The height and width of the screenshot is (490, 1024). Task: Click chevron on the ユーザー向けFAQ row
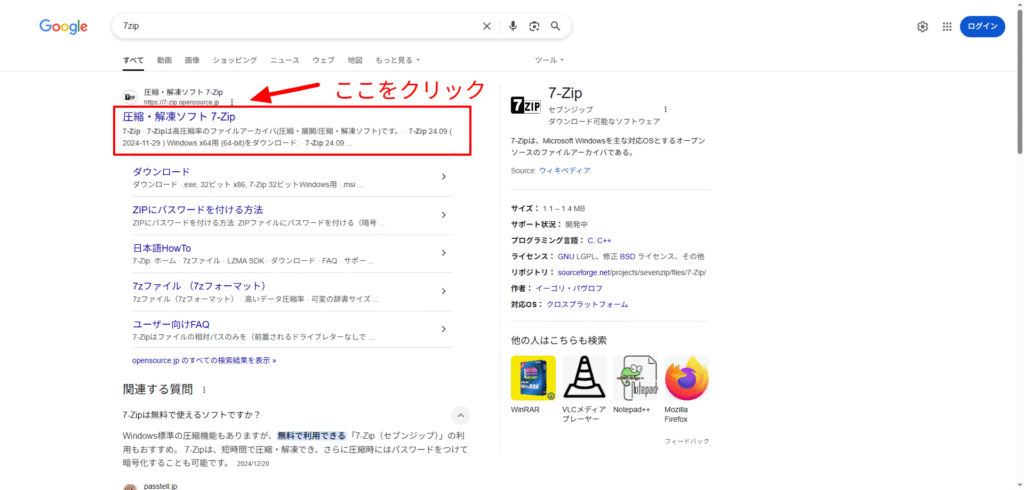pos(443,329)
